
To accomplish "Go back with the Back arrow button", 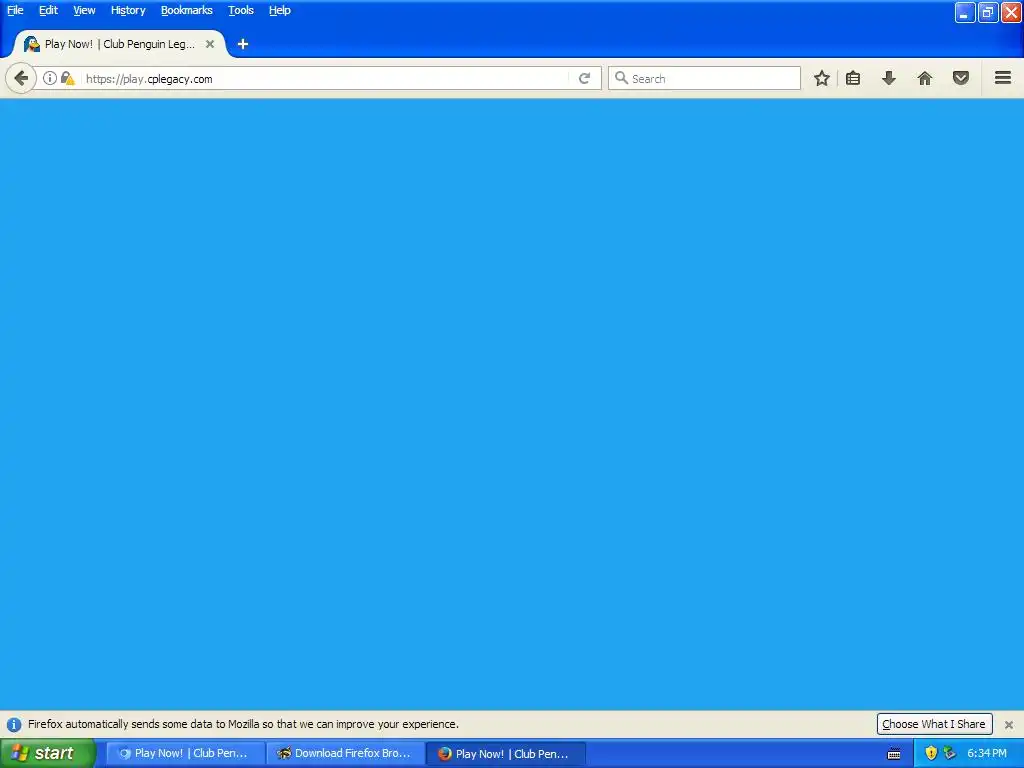I will 21,78.
